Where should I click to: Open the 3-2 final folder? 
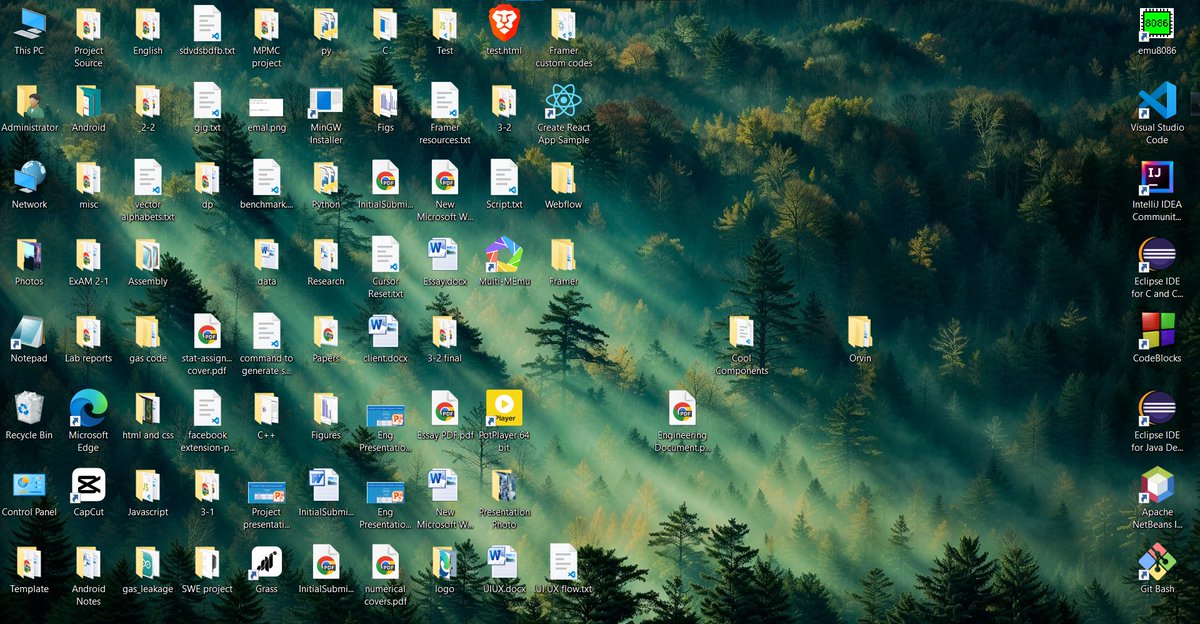pyautogui.click(x=445, y=338)
